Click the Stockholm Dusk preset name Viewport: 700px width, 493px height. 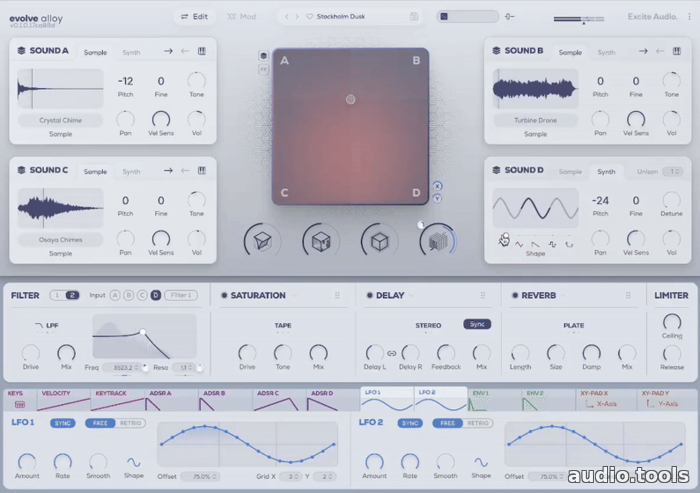(341, 17)
